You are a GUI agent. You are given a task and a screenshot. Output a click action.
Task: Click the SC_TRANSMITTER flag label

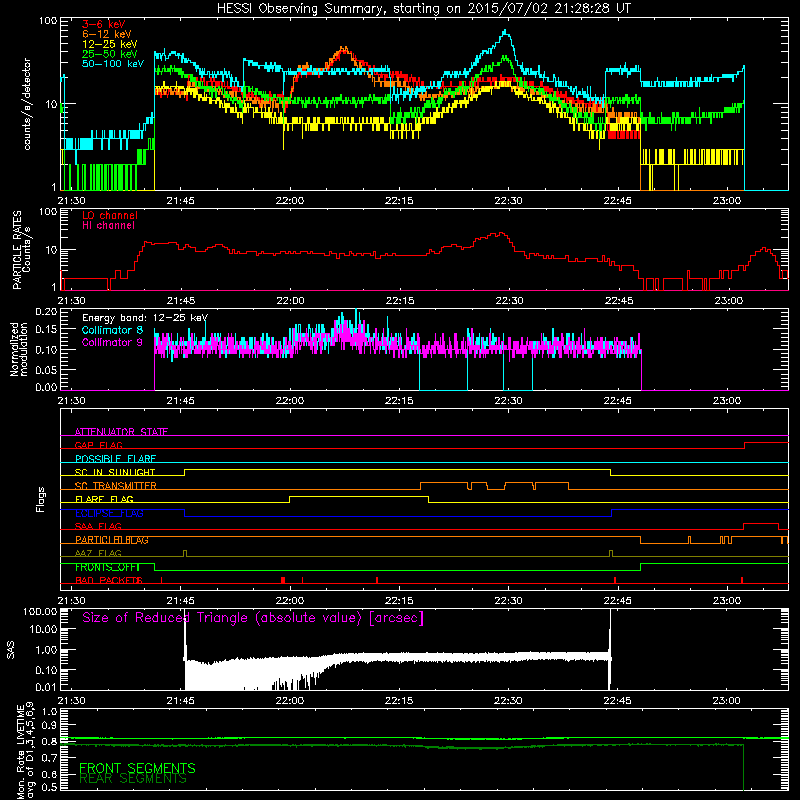point(115,486)
